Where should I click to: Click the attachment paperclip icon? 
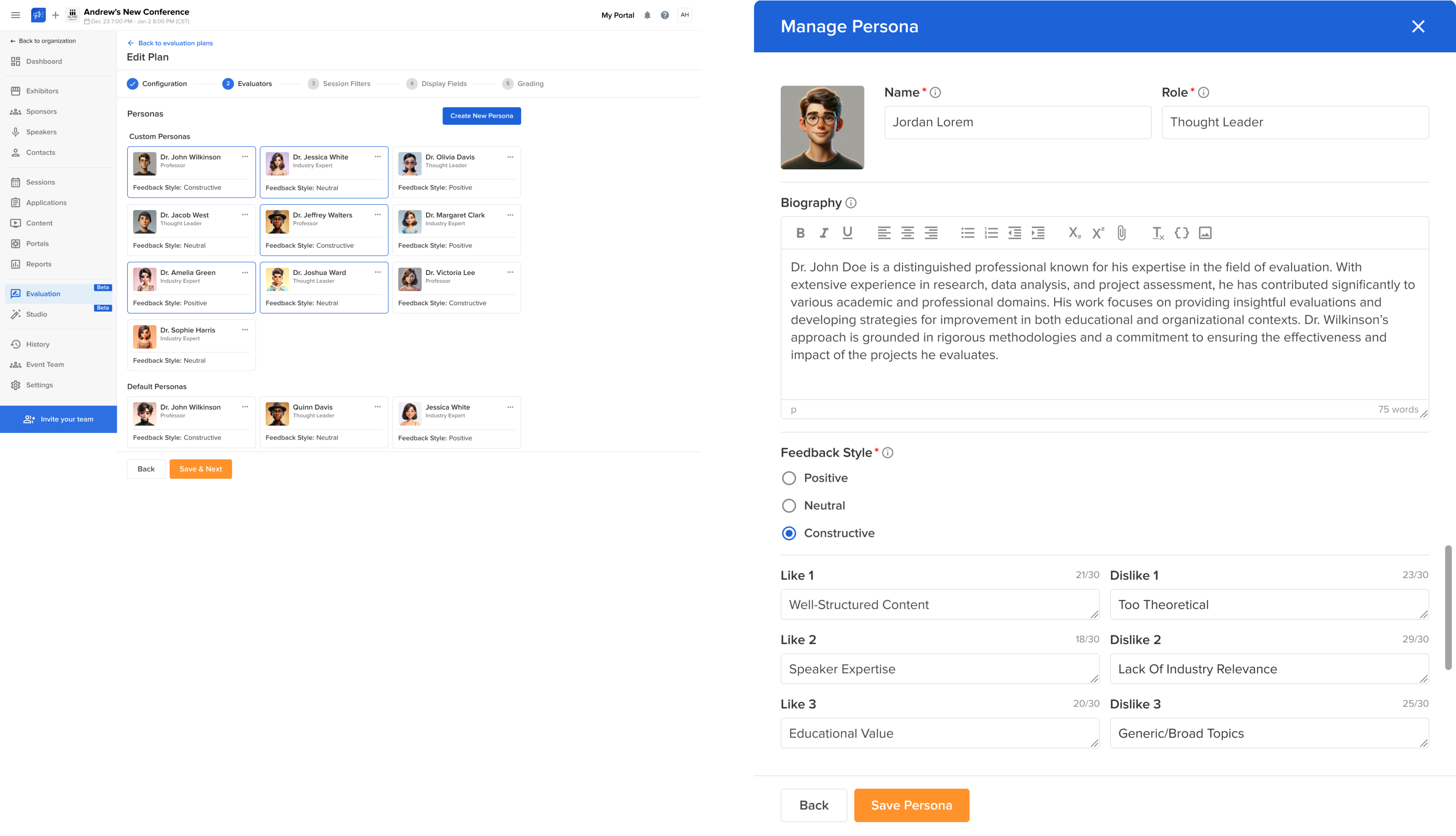point(1121,233)
